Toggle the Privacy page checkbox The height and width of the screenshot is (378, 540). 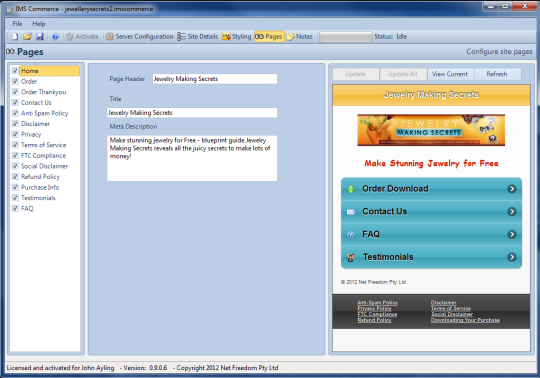click(15, 134)
